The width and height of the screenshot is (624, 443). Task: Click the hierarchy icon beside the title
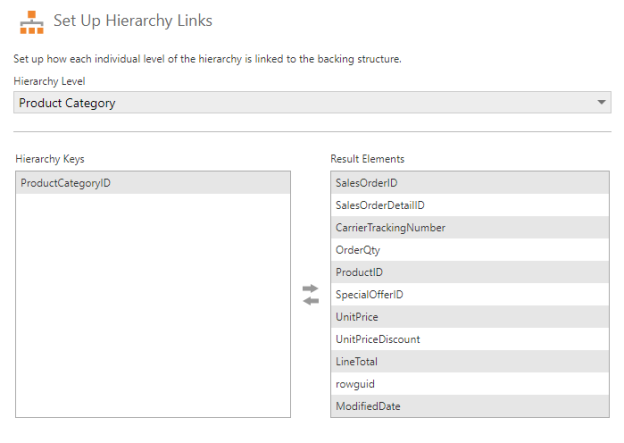(x=31, y=21)
